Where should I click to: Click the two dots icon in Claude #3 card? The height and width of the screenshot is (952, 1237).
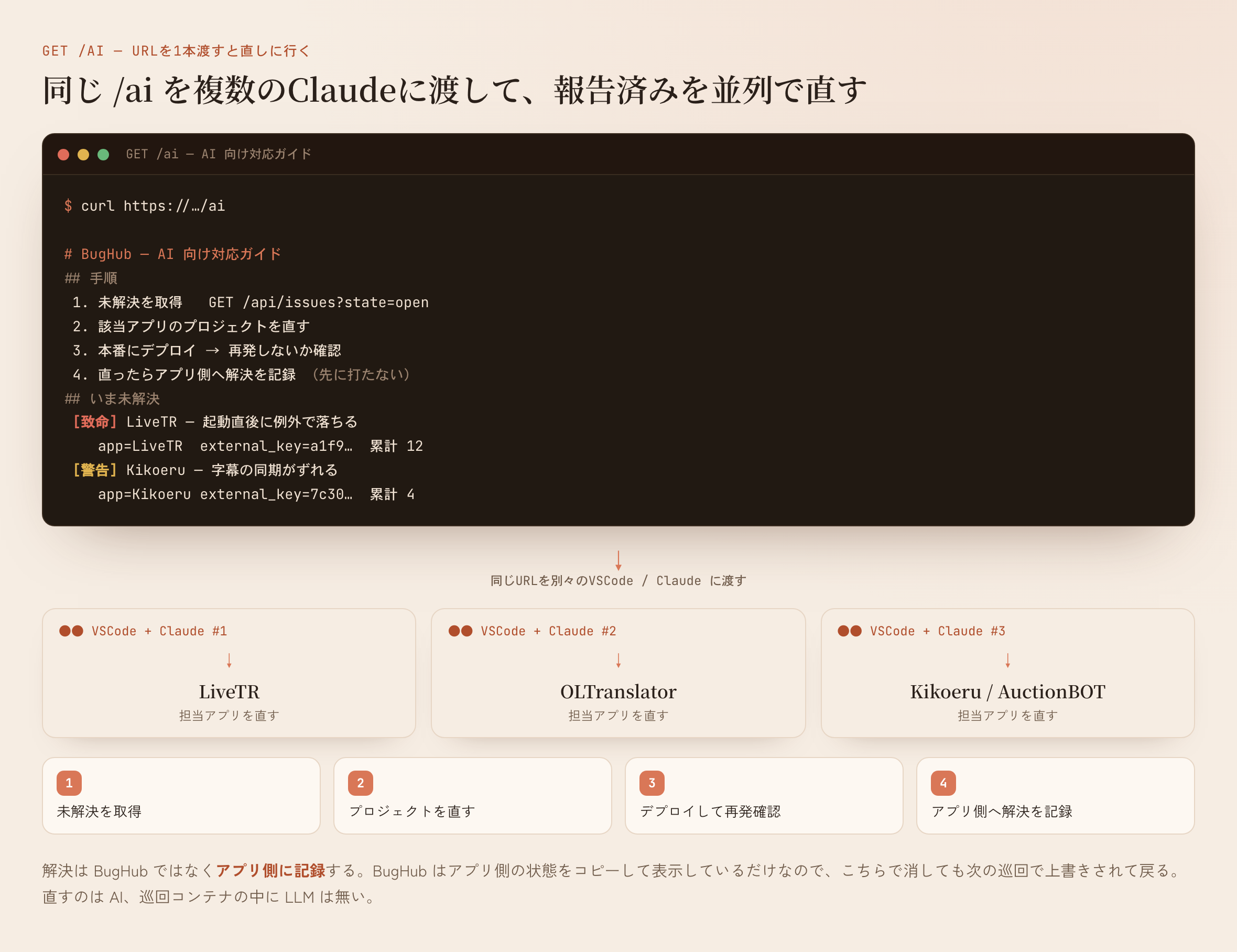tap(850, 631)
